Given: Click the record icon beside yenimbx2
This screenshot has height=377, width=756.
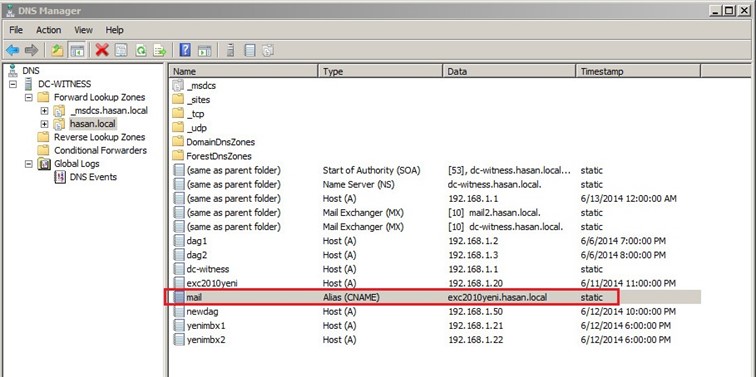Looking at the screenshot, I should (178, 339).
